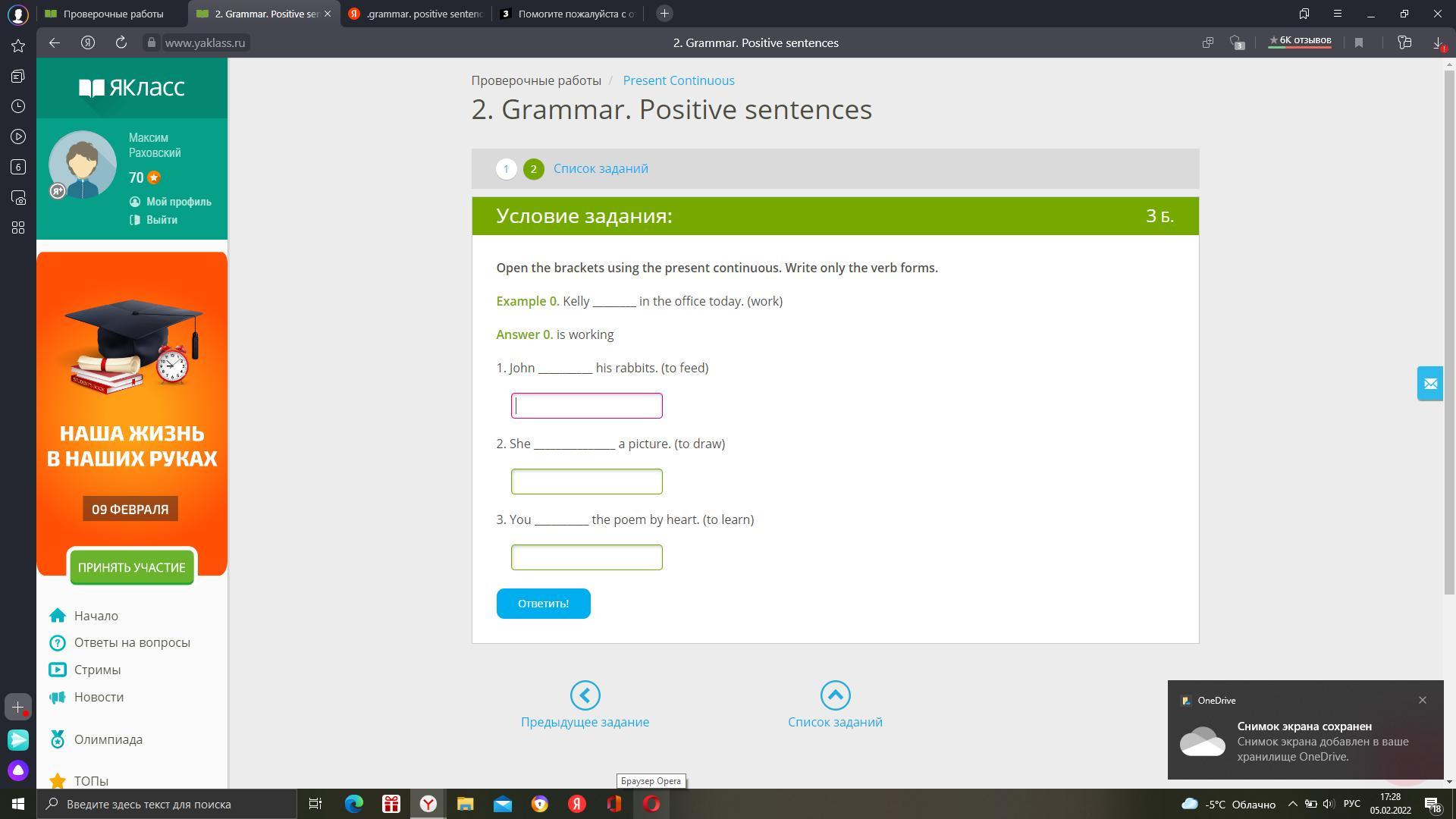Click the page vertical scrollbar thumb
The height and width of the screenshot is (819, 1456).
click(1449, 334)
